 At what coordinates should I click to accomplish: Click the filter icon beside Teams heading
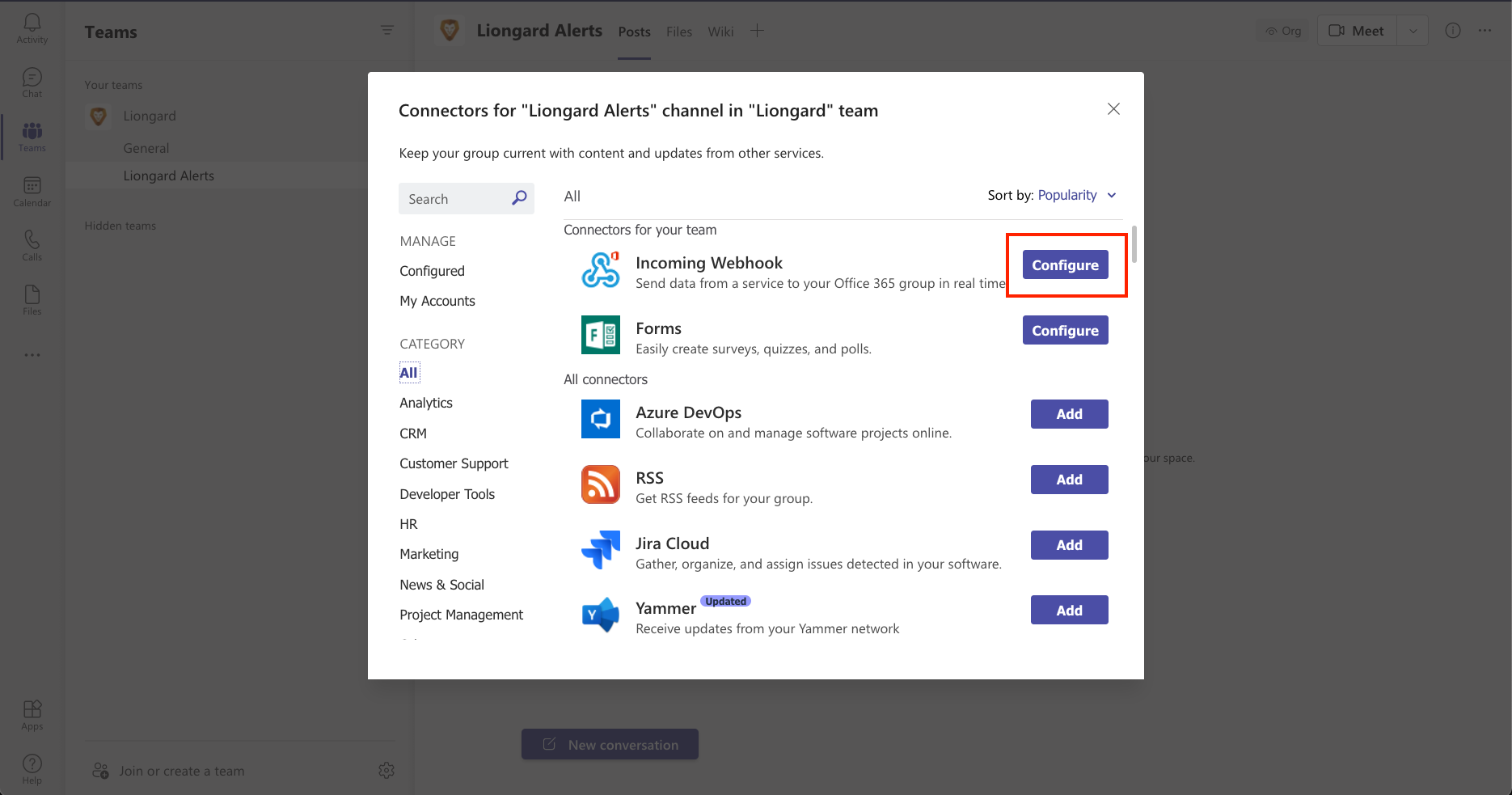click(x=387, y=30)
